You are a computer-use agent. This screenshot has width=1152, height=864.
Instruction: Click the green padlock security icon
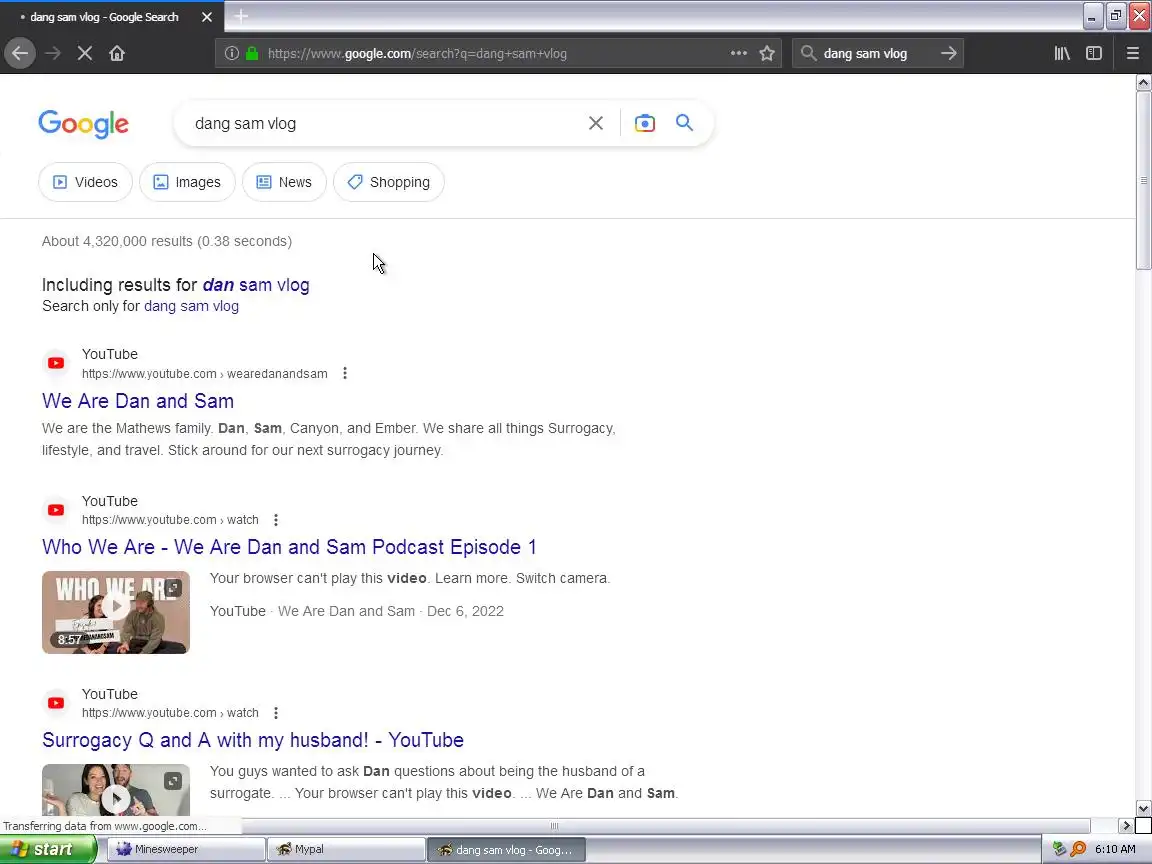(x=252, y=53)
